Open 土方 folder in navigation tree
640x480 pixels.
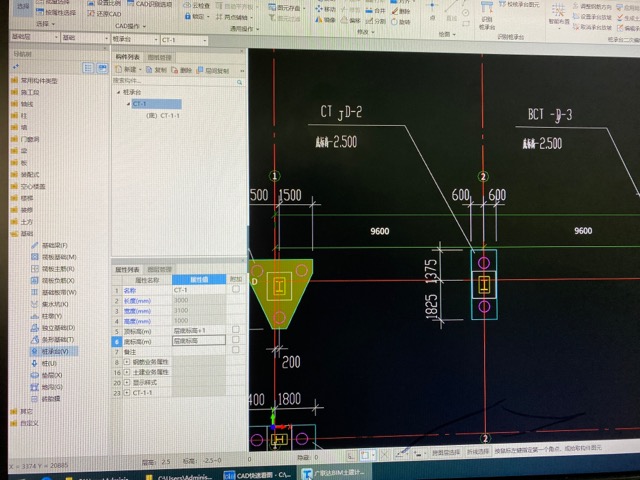[22, 222]
